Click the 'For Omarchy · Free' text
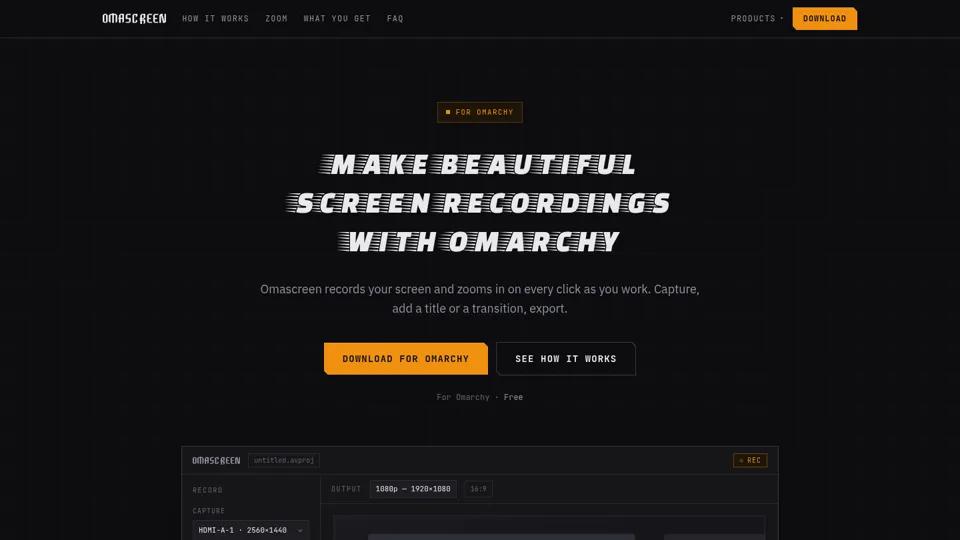The width and height of the screenshot is (960, 540). [479, 397]
